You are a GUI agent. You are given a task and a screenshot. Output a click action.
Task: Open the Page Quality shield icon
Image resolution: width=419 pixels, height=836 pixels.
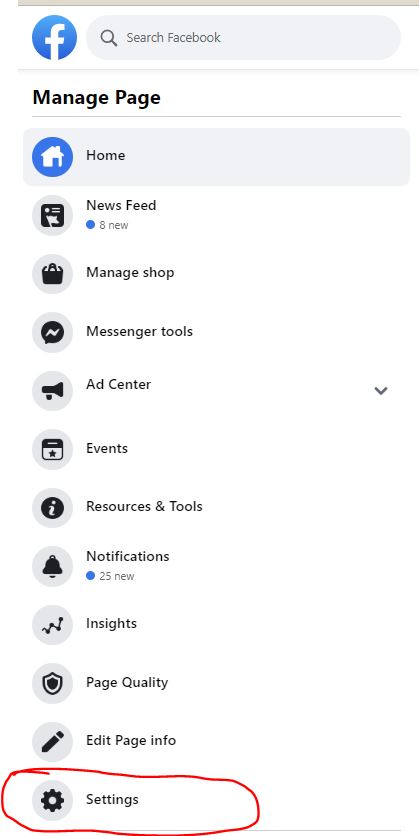click(52, 683)
